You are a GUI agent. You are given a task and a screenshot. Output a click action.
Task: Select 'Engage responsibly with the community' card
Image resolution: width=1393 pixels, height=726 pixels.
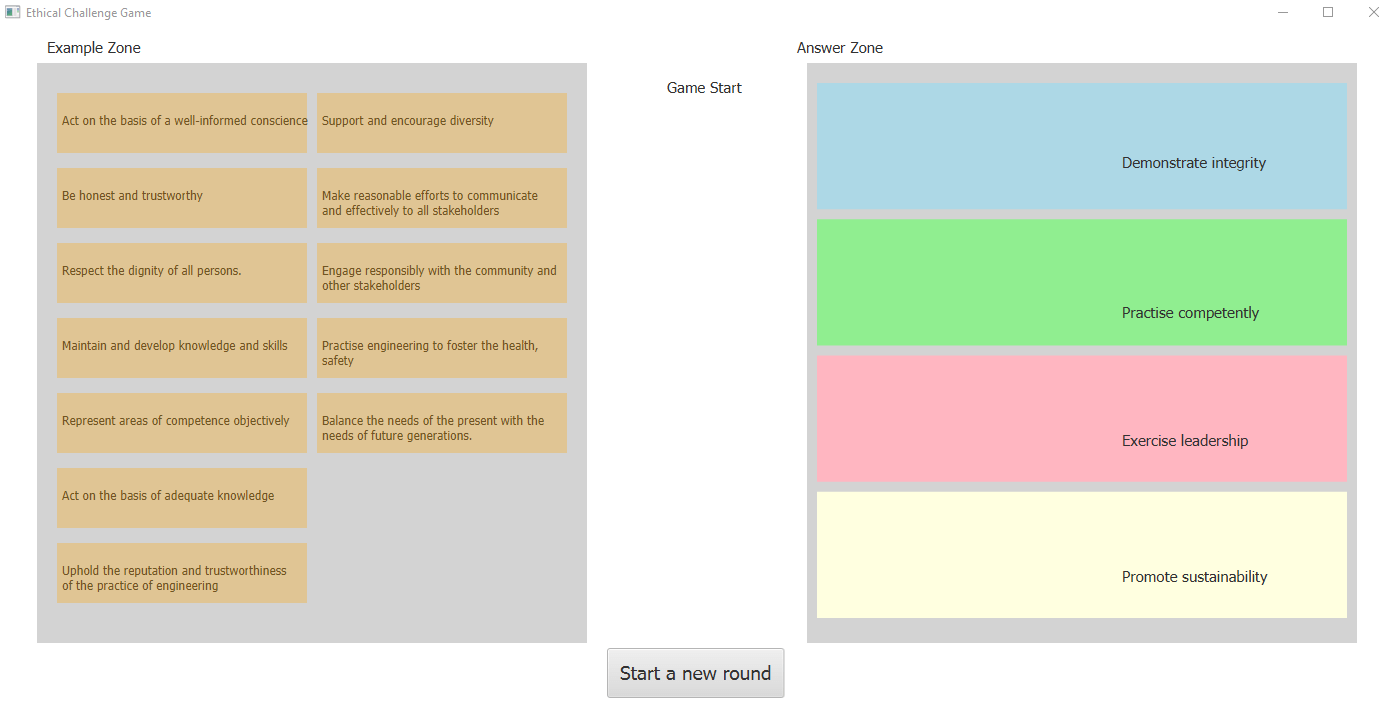tap(441, 272)
